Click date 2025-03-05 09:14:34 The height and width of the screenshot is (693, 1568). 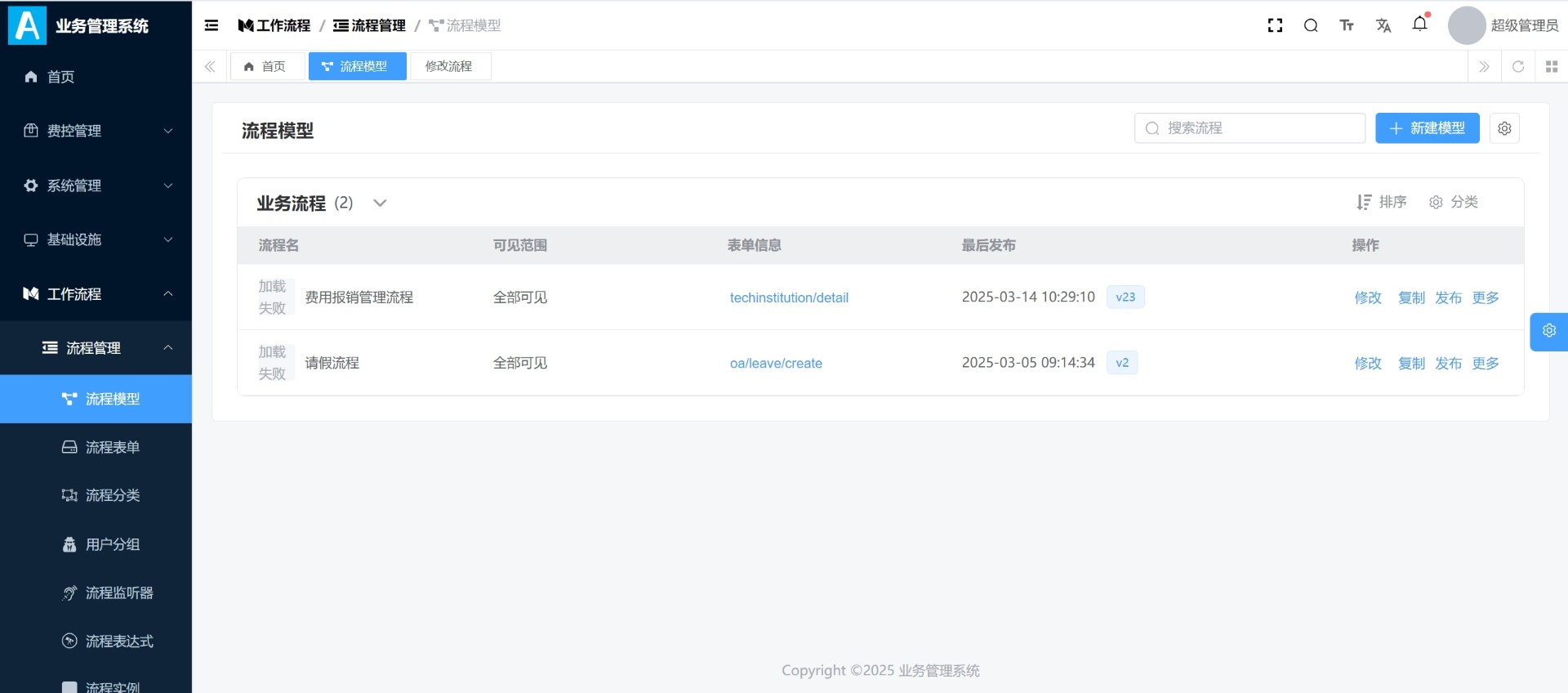pyautogui.click(x=1028, y=362)
